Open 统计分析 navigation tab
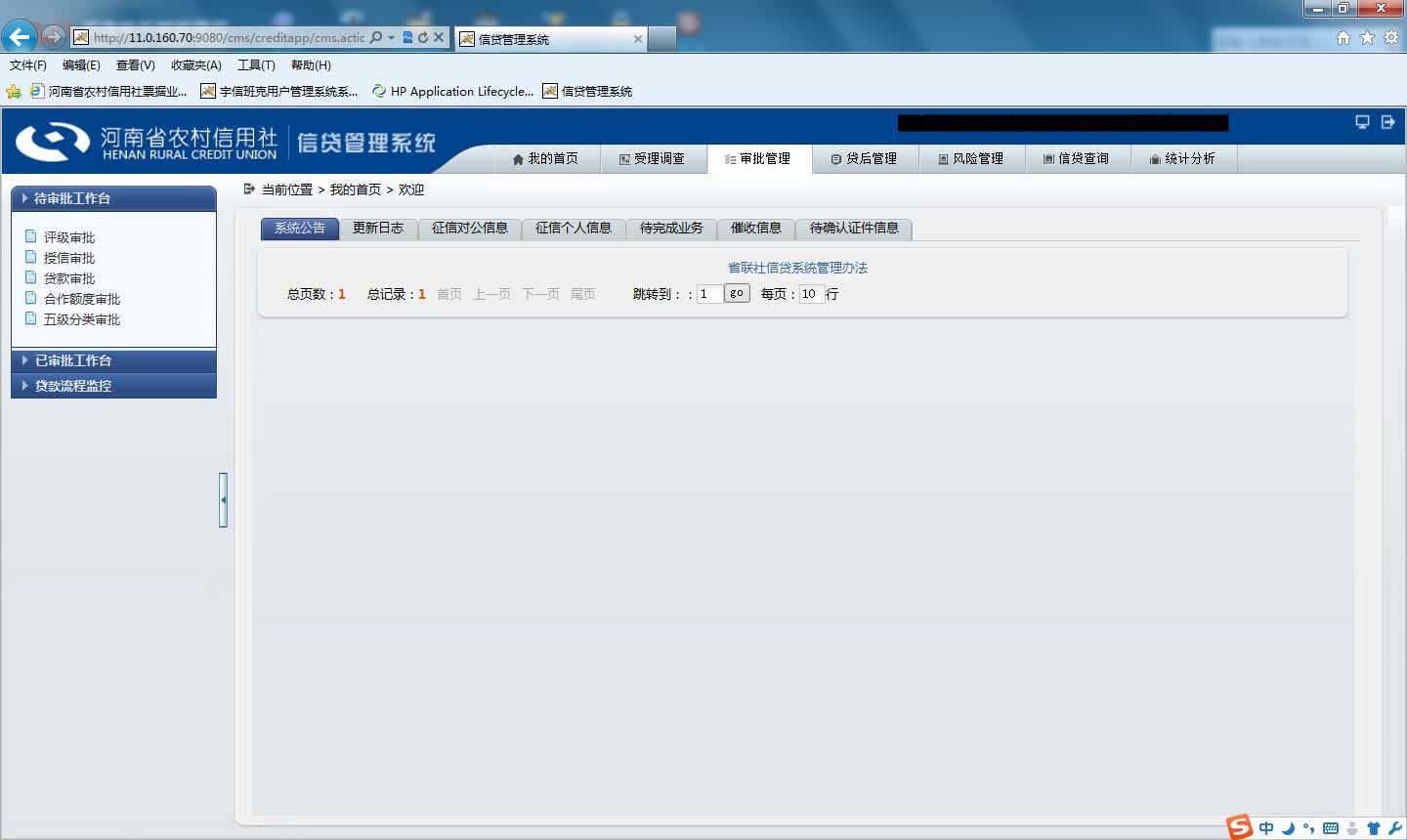The width and height of the screenshot is (1407, 840). coord(1183,158)
